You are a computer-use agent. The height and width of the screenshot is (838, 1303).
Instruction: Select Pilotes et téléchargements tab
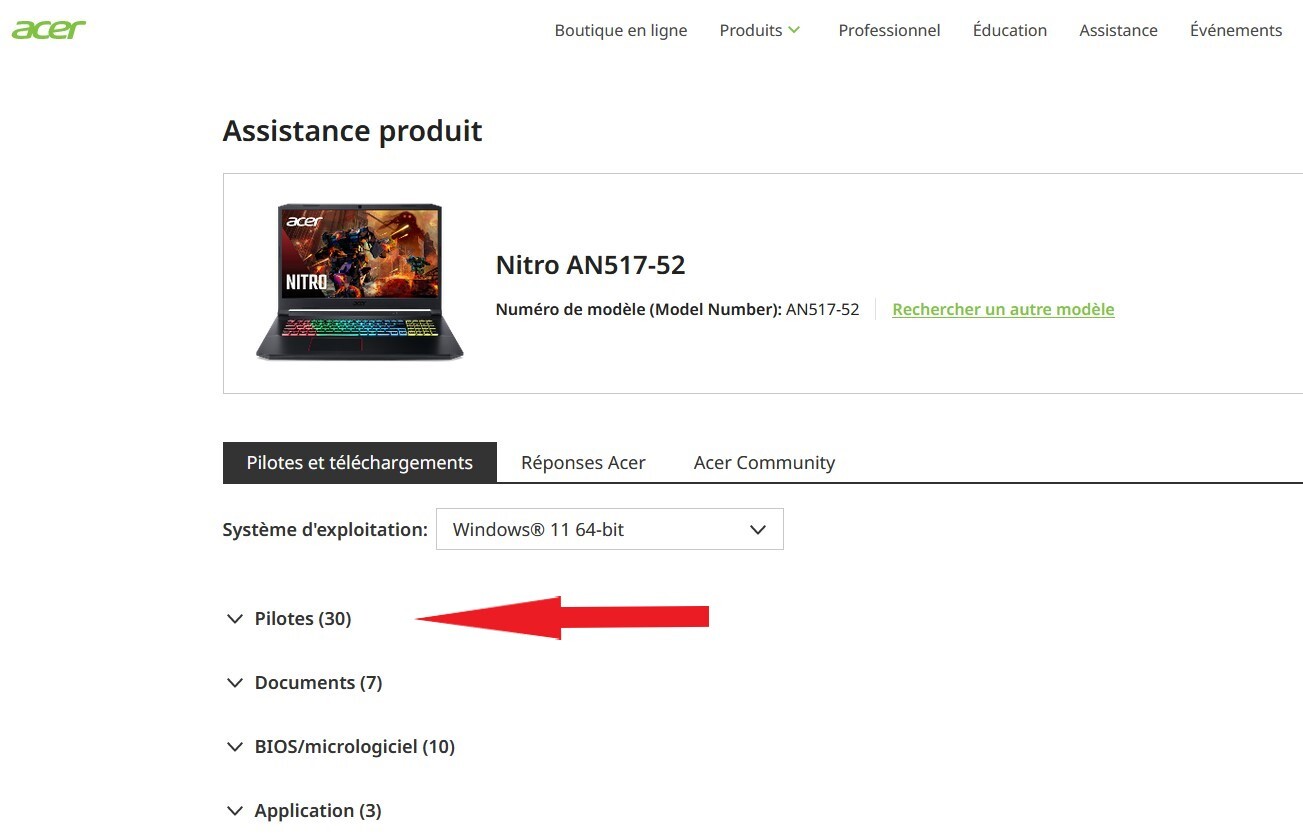(360, 463)
